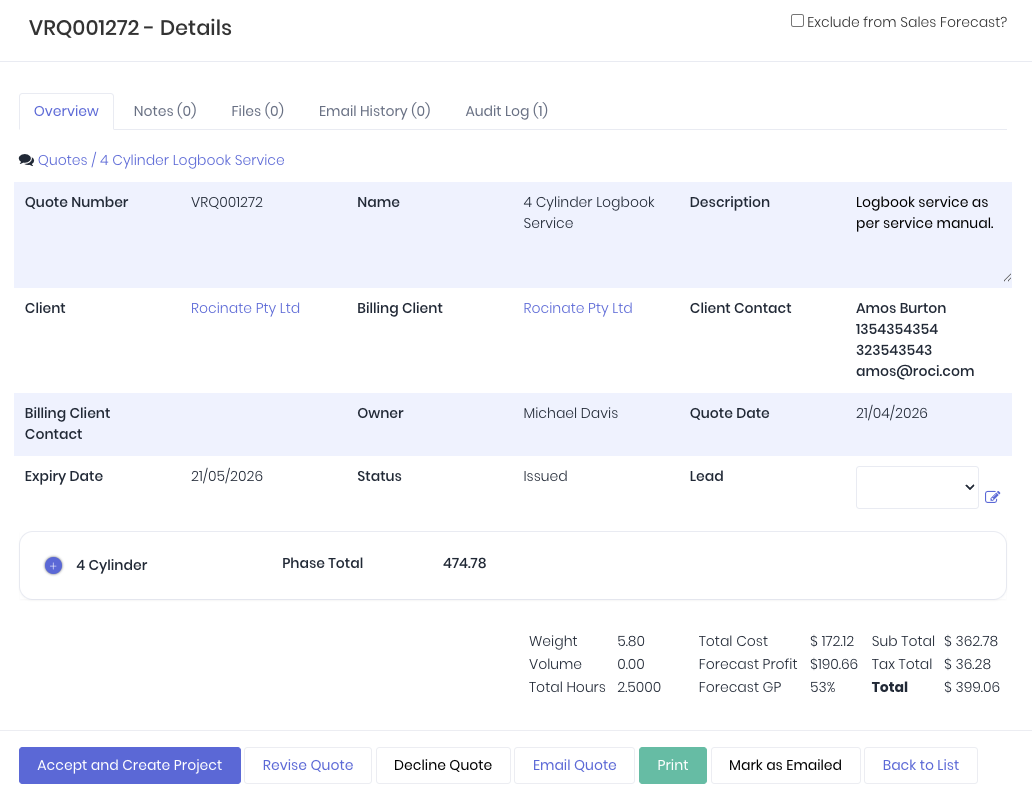Click the Forecast GP value 53%
The height and width of the screenshot is (797, 1032).
click(x=823, y=687)
